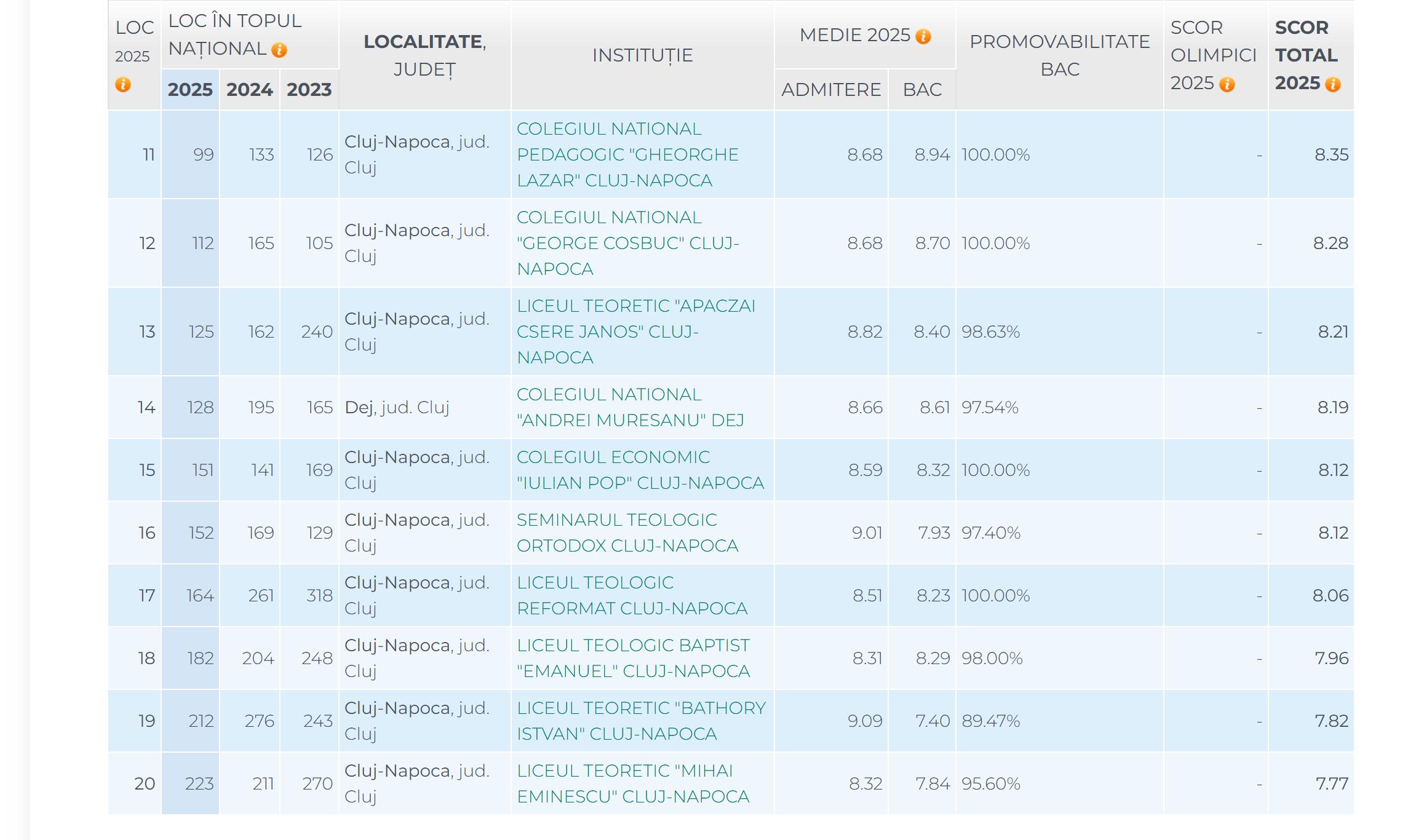Open Colegiul Economic Iulian Pop link
1424x840 pixels.
[640, 470]
